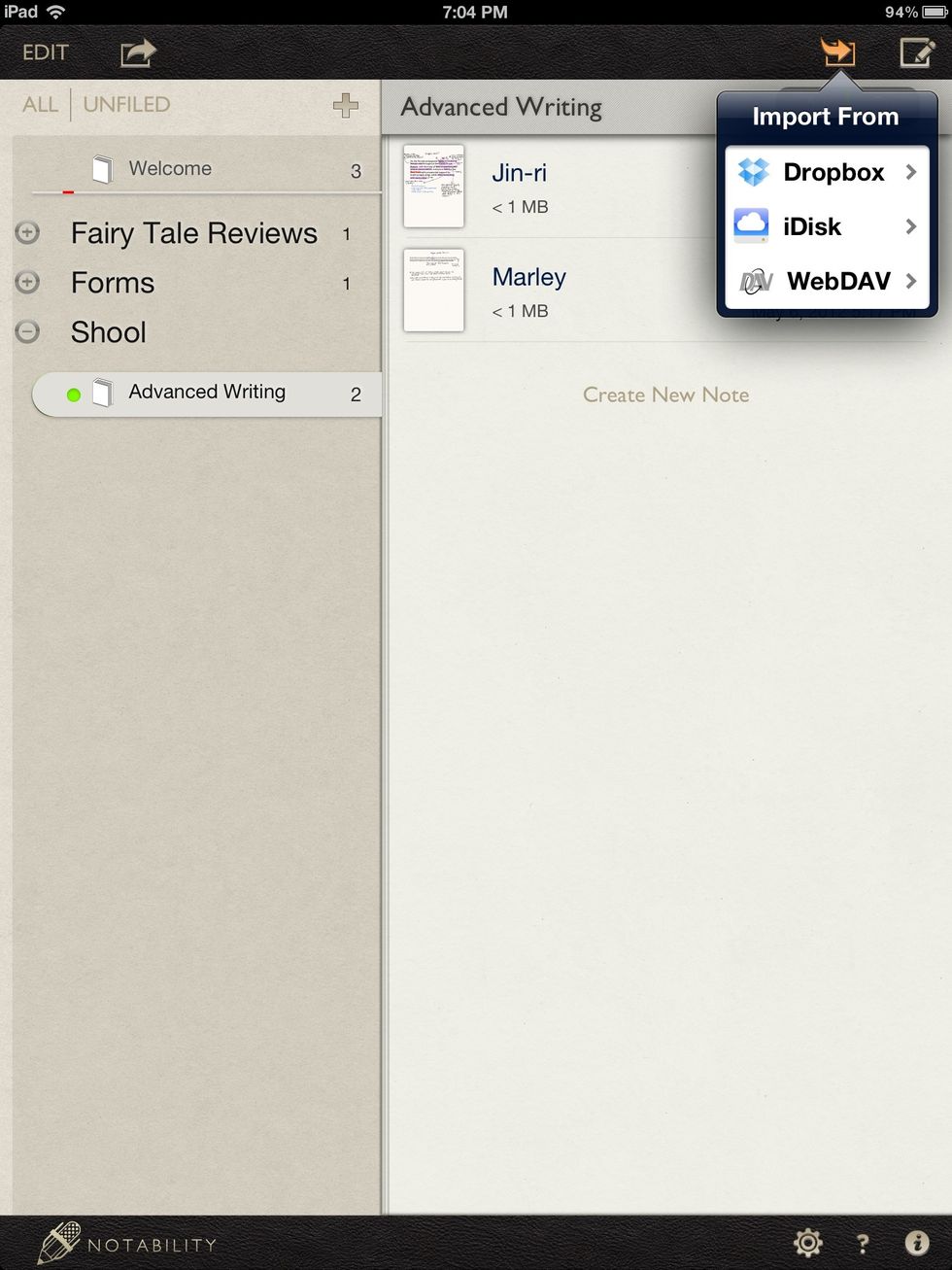The width and height of the screenshot is (952, 1270).
Task: Open the info icon
Action: [x=916, y=1242]
